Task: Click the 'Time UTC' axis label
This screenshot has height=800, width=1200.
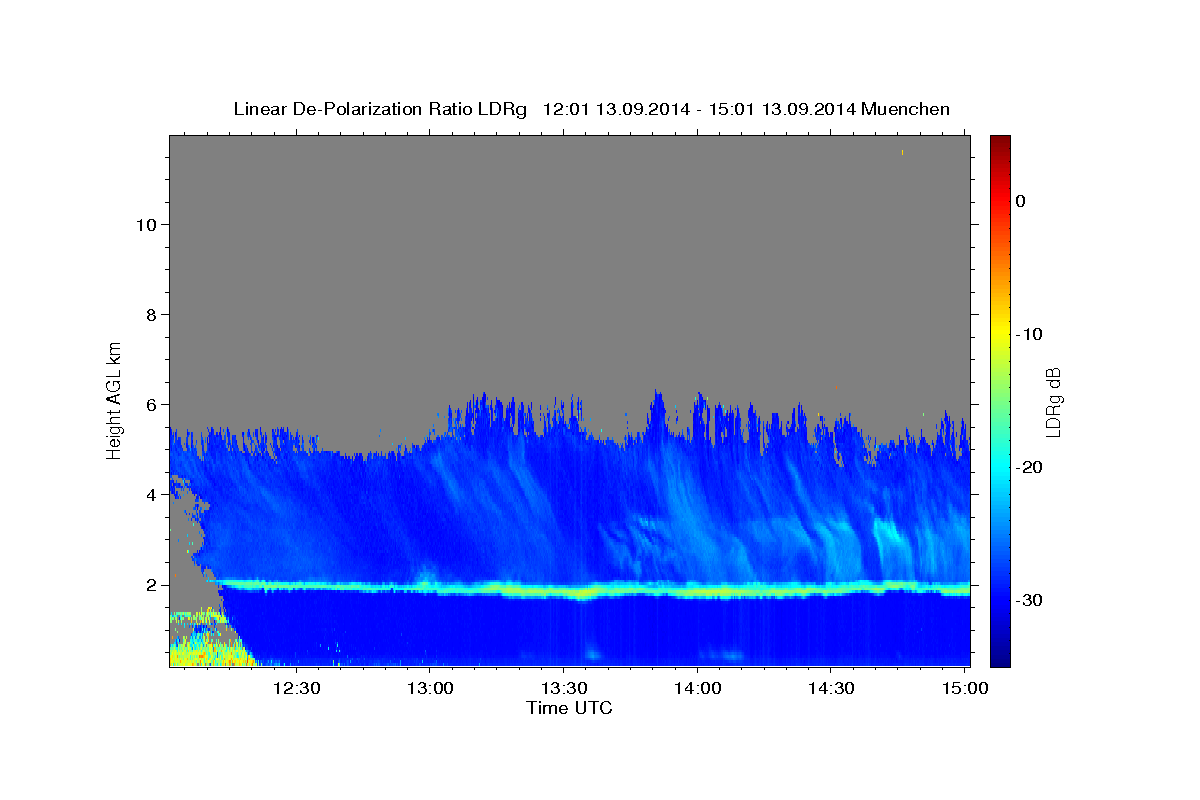Action: point(569,708)
